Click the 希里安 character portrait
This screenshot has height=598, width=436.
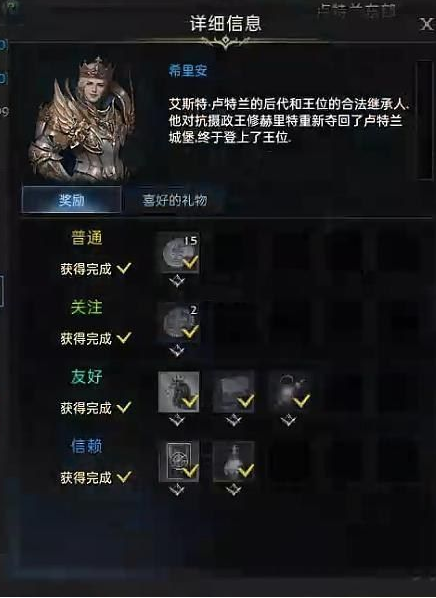point(82,118)
